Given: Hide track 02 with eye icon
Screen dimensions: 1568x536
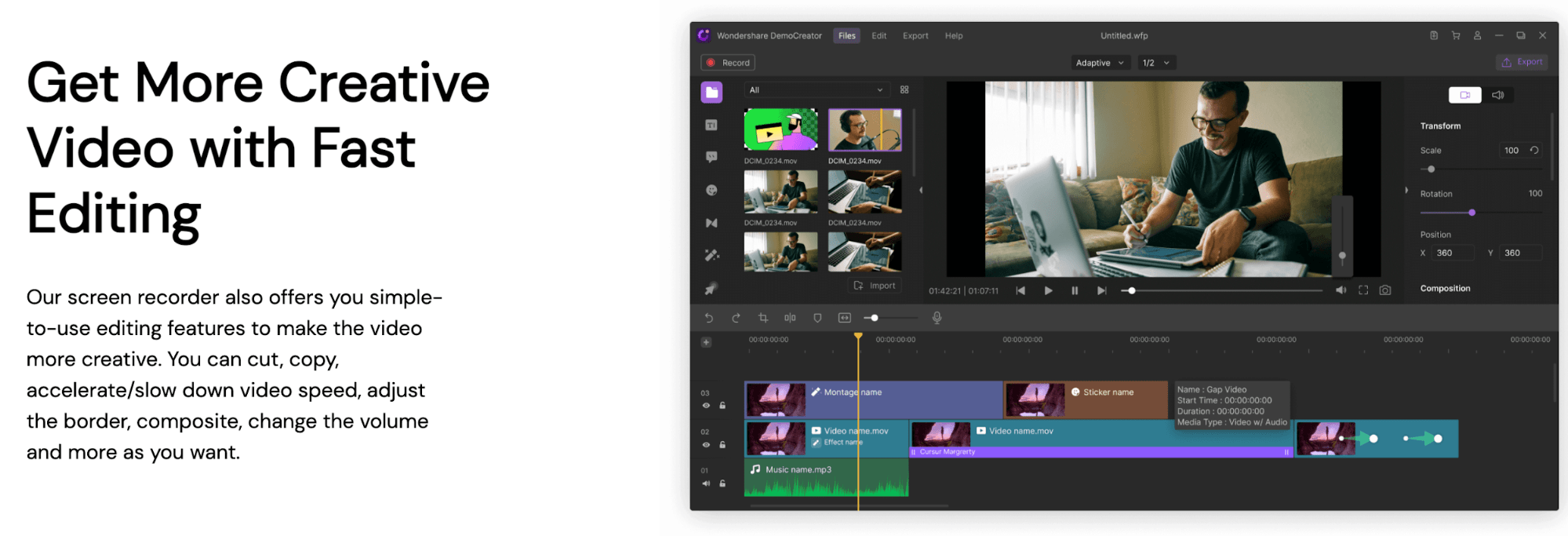Looking at the screenshot, I should (706, 445).
